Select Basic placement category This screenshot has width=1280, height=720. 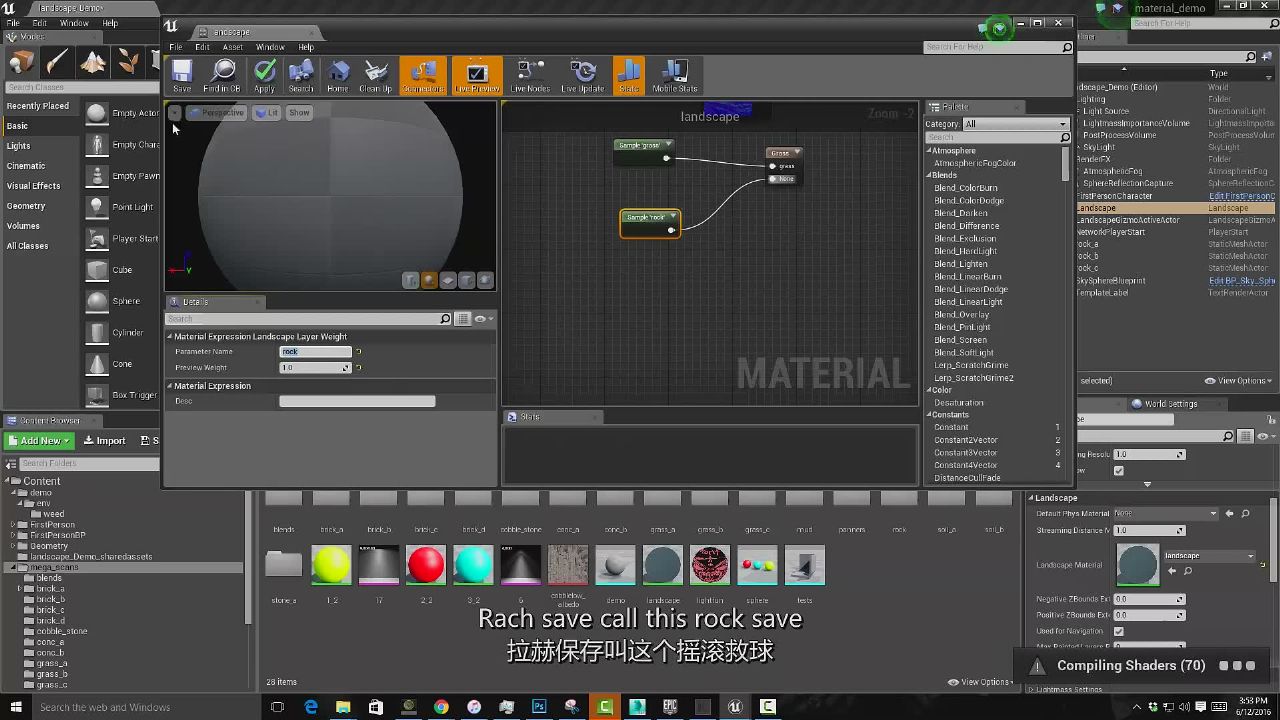point(18,126)
